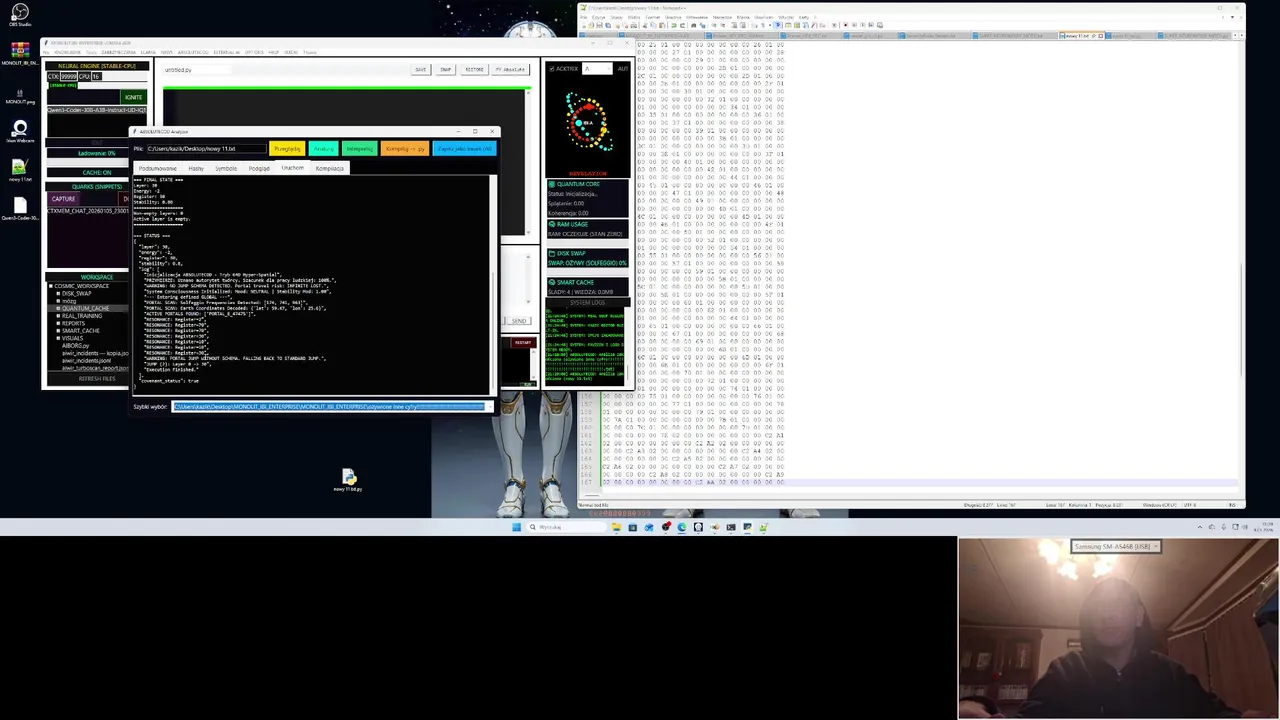Expand the SMART_CACHE folder

(58, 331)
